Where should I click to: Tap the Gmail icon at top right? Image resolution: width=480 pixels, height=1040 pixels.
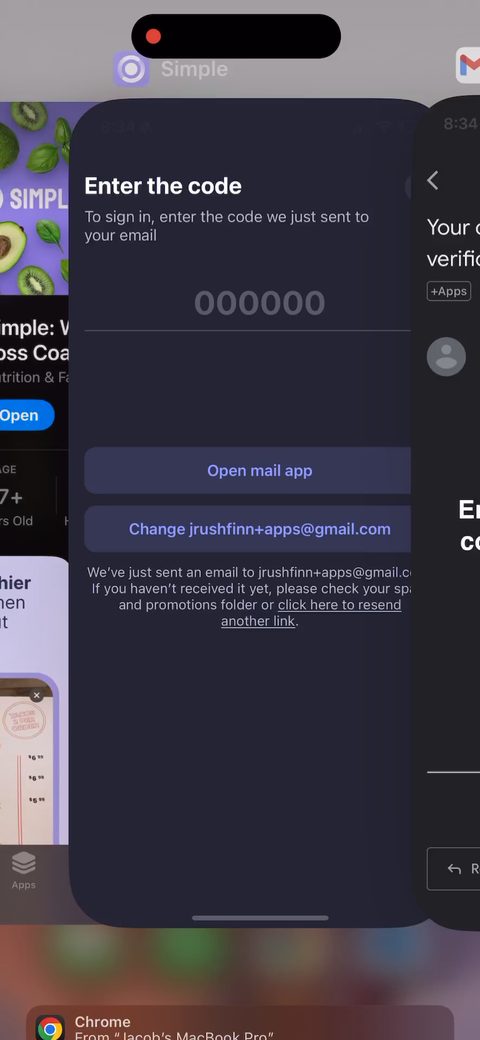(x=468, y=66)
